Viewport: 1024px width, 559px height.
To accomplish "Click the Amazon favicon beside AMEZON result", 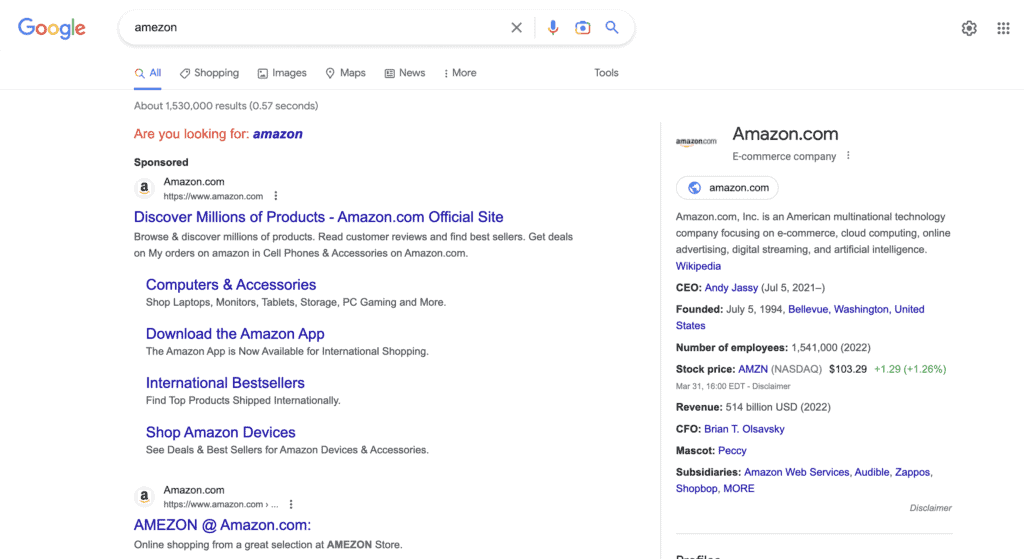I will (144, 496).
